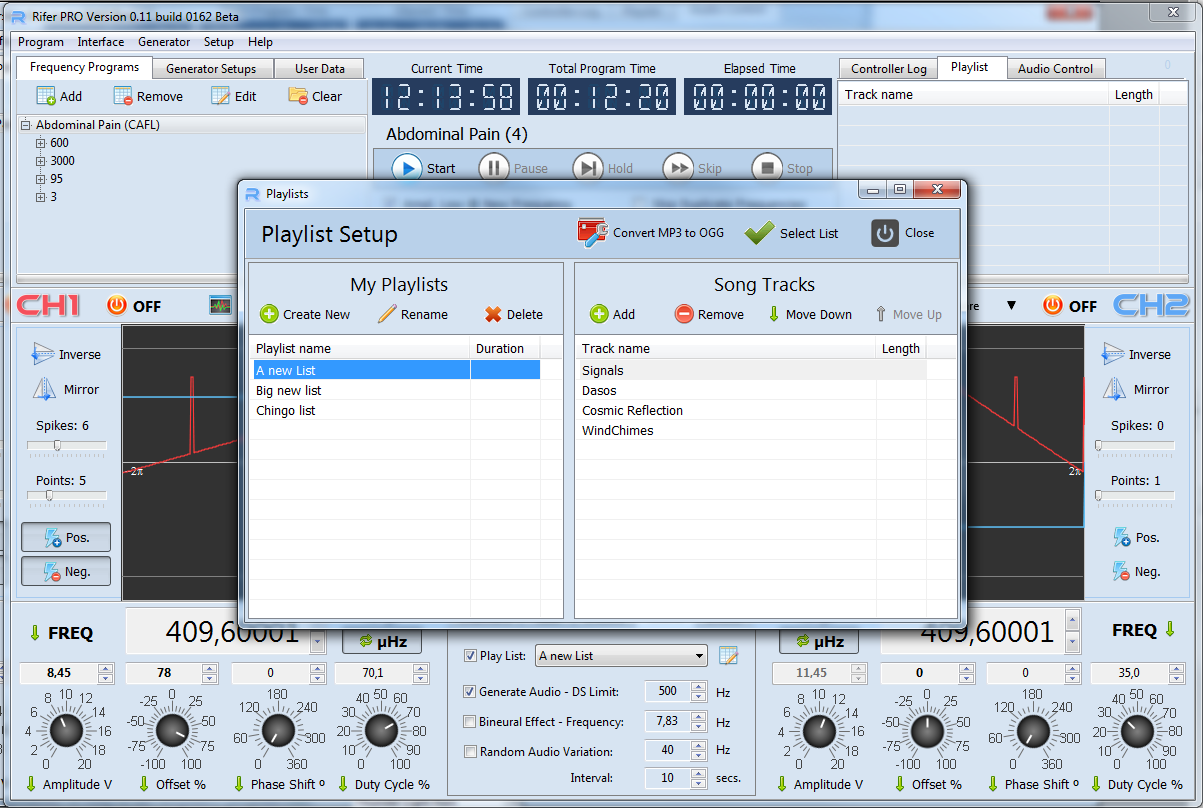Image resolution: width=1203 pixels, height=808 pixels.
Task: Remove the selected song track
Action: click(709, 314)
